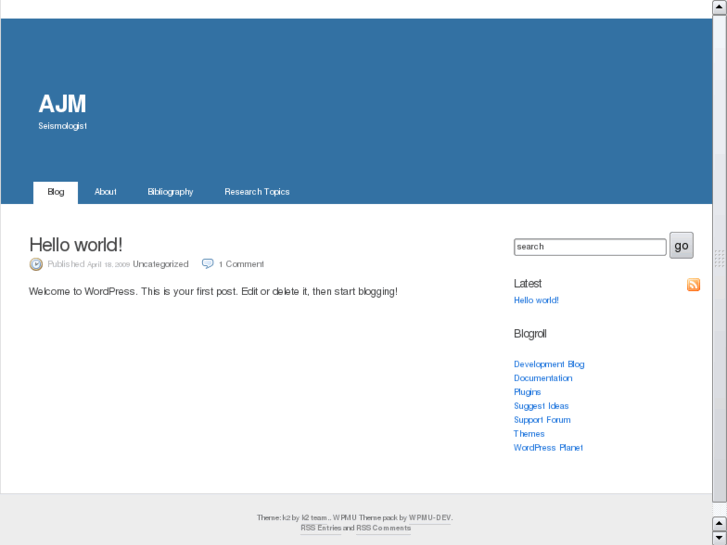
Task: Go to the Research Topics tab
Action: click(x=257, y=192)
